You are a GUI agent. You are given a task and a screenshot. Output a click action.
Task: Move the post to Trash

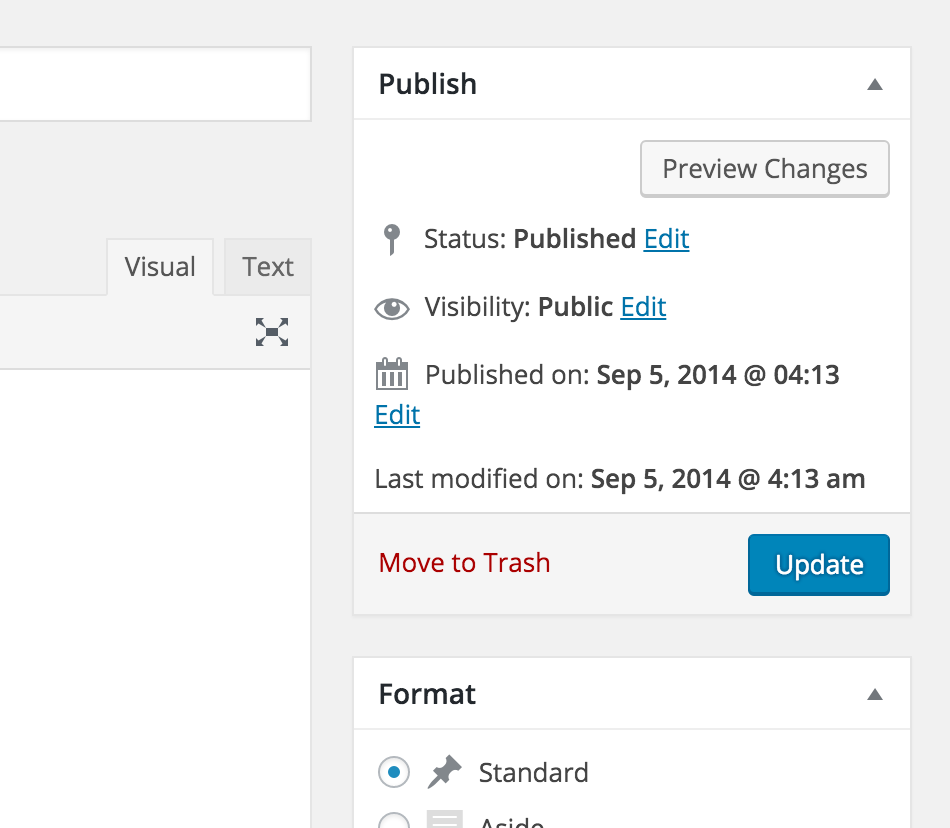464,563
